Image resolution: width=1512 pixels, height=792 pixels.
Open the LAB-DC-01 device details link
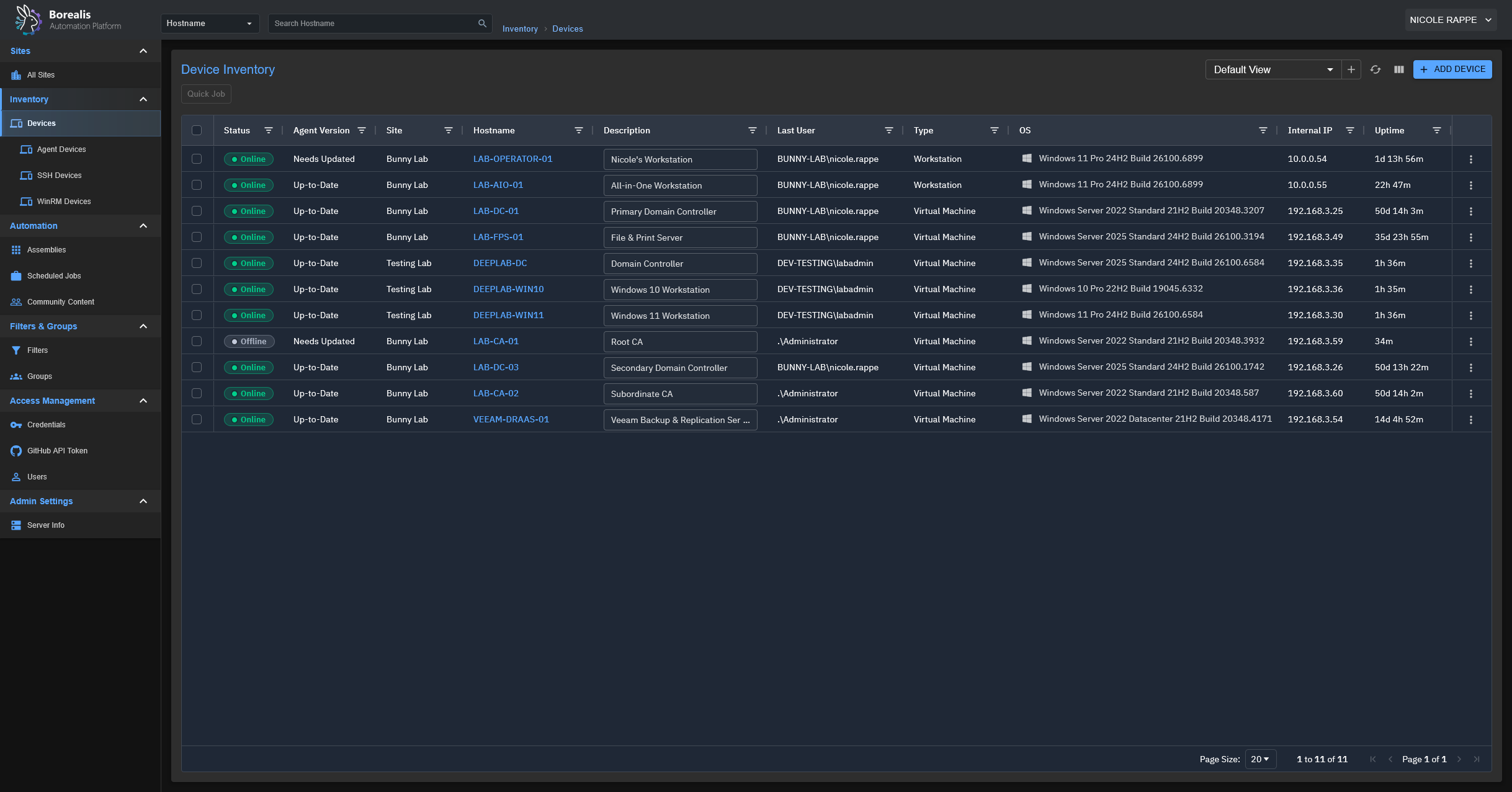tap(495, 211)
